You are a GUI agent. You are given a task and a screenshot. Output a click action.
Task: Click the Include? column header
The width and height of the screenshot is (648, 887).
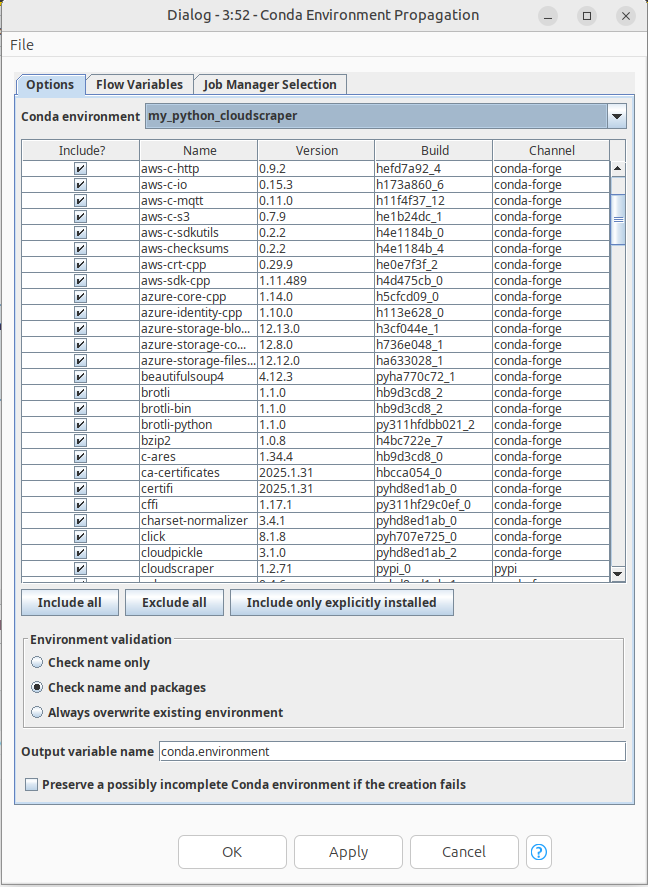click(81, 150)
